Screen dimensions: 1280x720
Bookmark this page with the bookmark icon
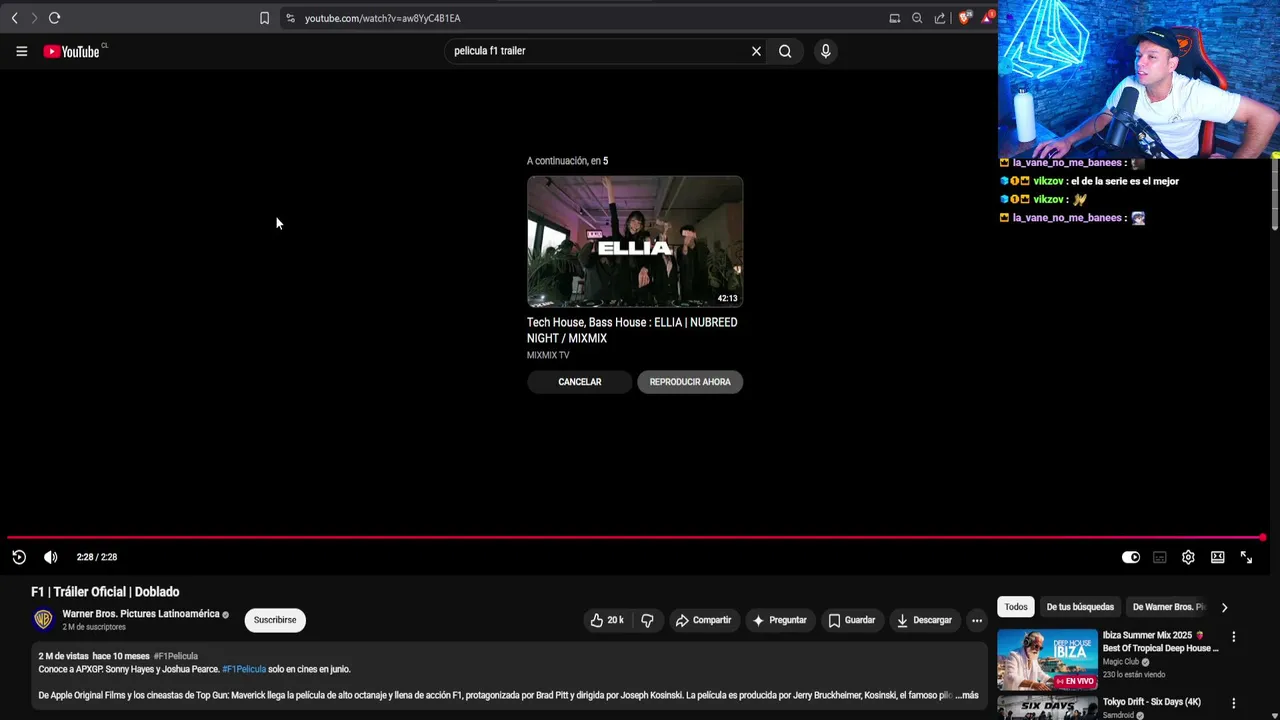(264, 18)
